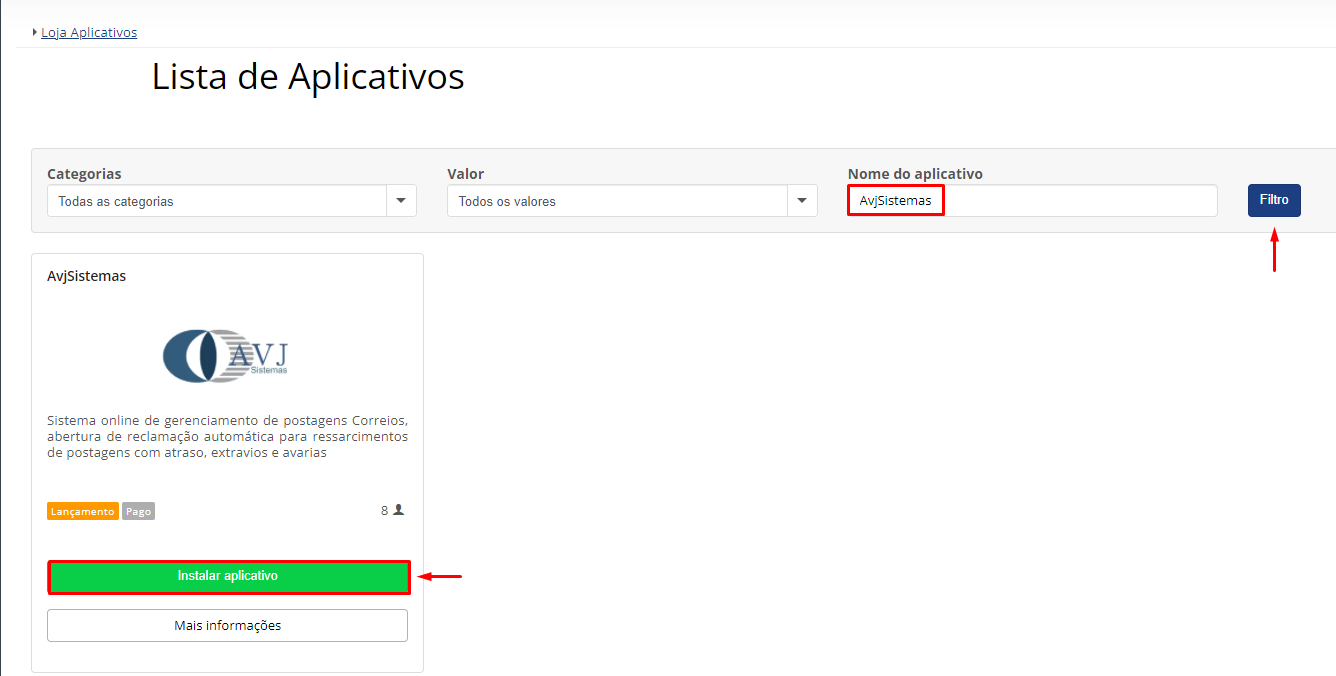Expand the Valor dropdown arrow

pos(802,201)
